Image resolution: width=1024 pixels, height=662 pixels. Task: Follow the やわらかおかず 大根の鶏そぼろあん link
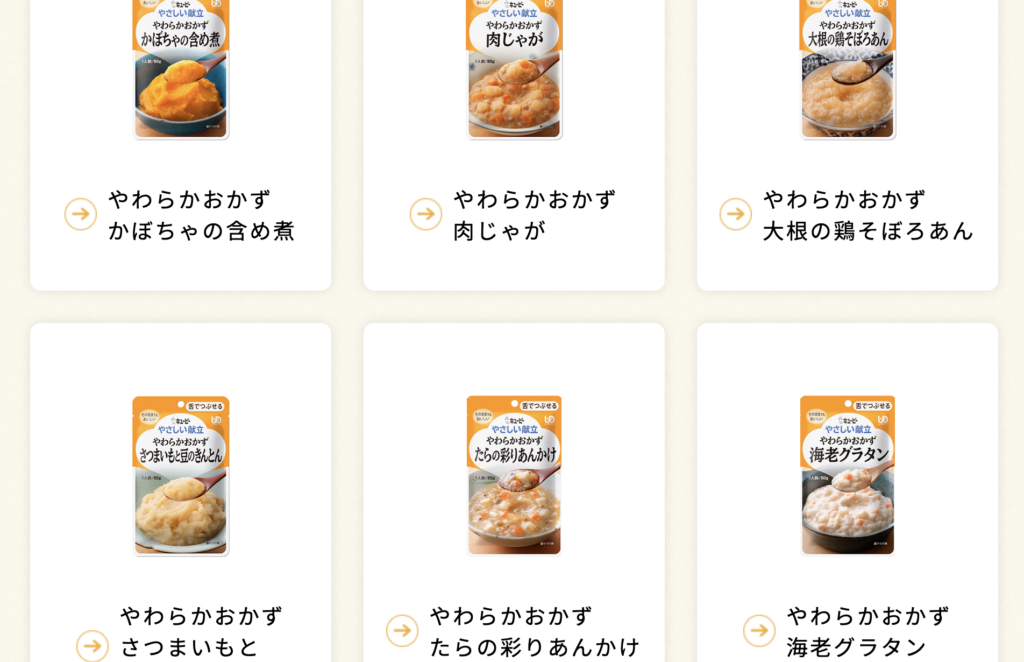click(869, 215)
